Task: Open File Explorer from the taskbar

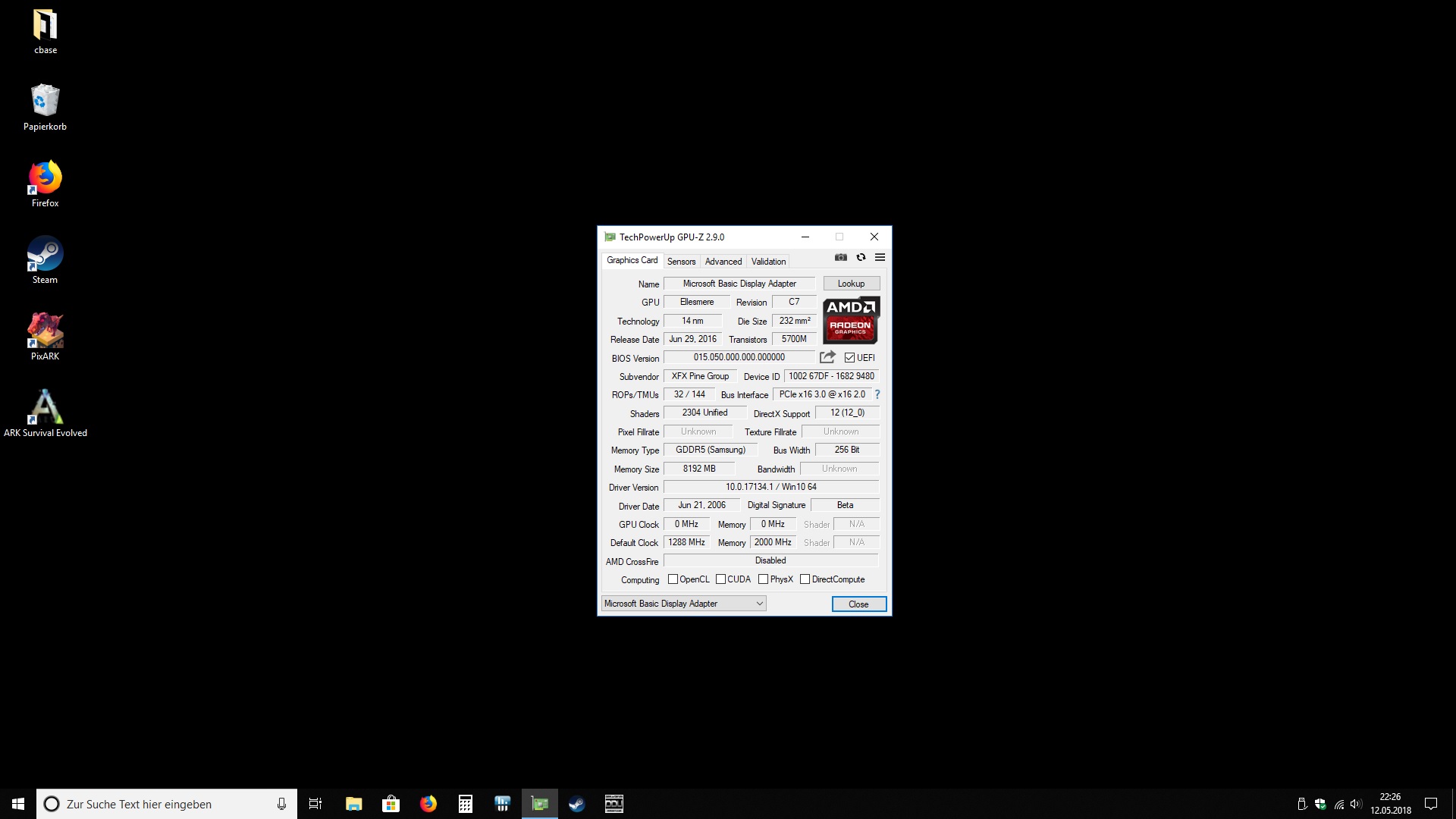Action: [x=353, y=804]
